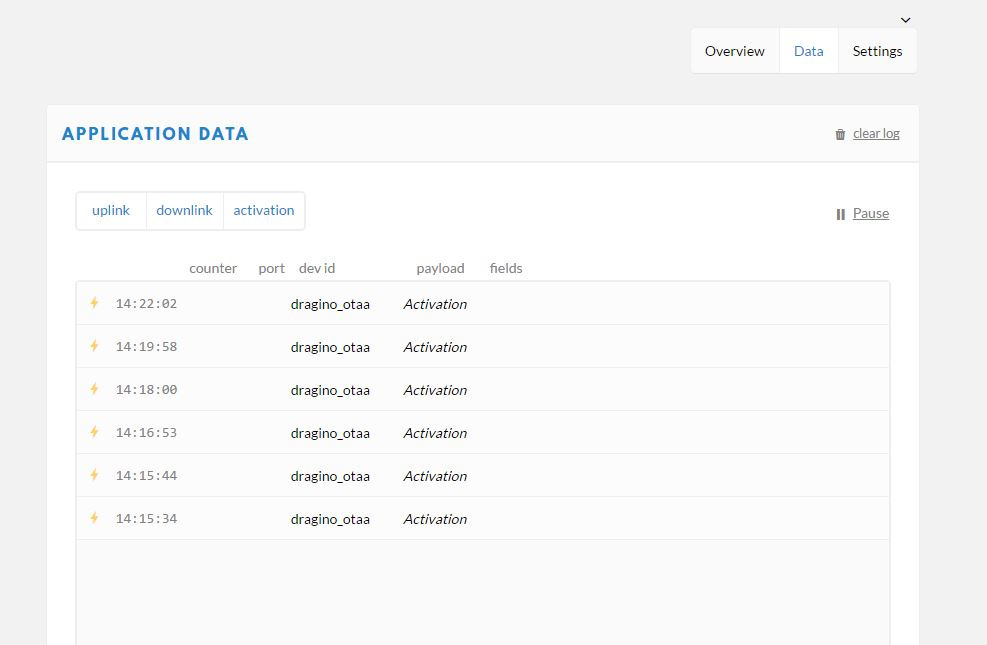Viewport: 987px width, 645px height.
Task: Click the pause bars icon
Action: pyautogui.click(x=840, y=214)
